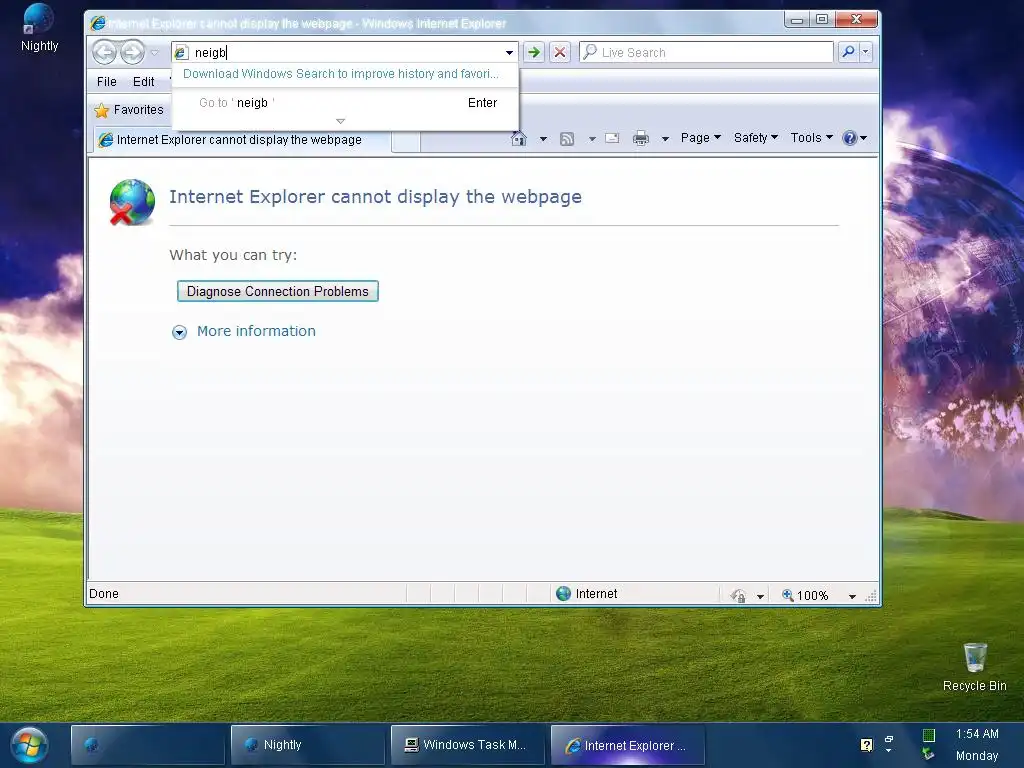Image resolution: width=1024 pixels, height=768 pixels.
Task: Click the unlabeled globe taskbar button
Action: [x=147, y=744]
